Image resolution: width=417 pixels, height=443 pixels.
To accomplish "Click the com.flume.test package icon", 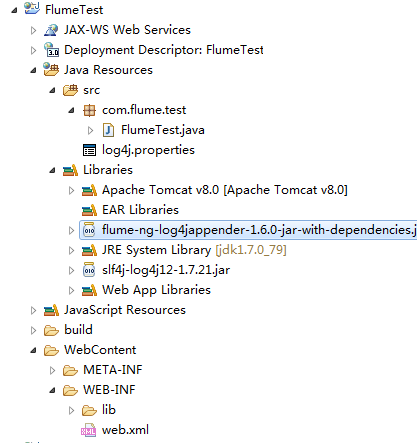I will 89,110.
